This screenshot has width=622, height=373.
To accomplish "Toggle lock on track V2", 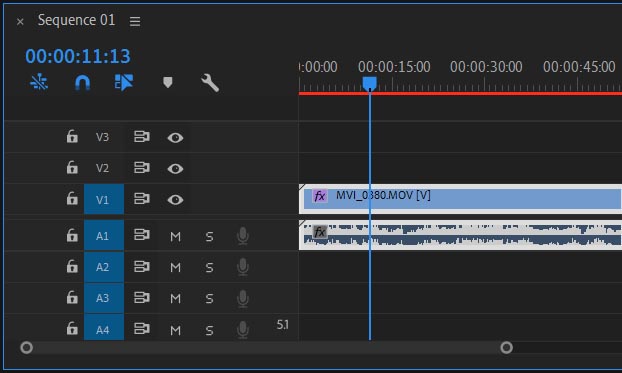I will (x=72, y=167).
